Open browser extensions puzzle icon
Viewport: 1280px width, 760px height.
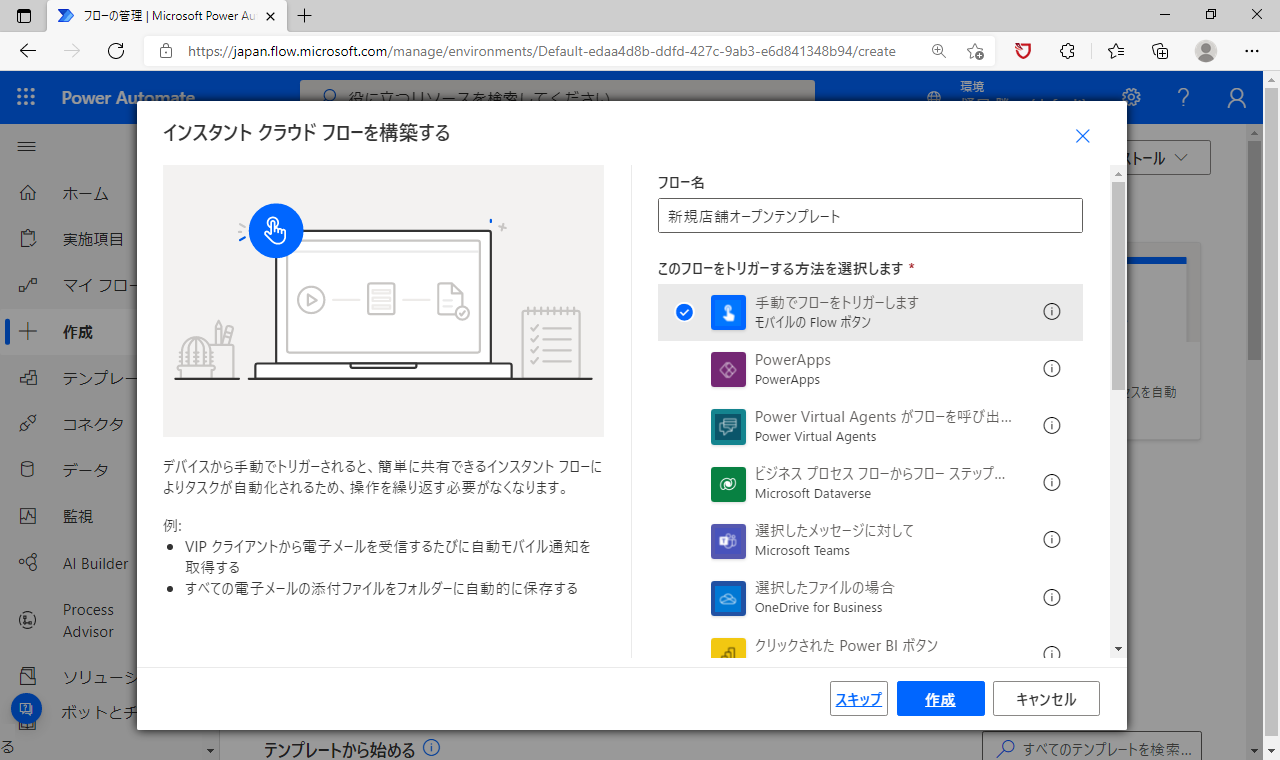point(1068,51)
